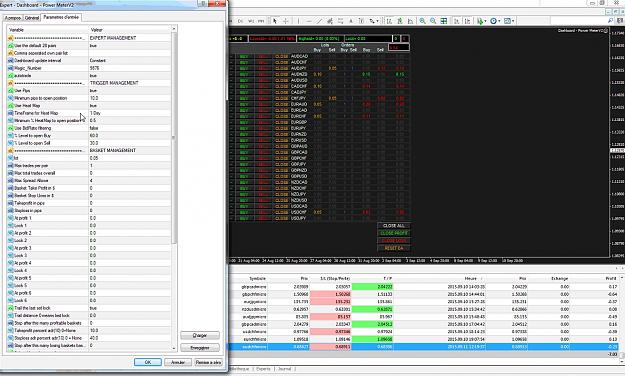Select the vertical line drawing tool
The height and width of the screenshot is (376, 625).
pos(298,21)
